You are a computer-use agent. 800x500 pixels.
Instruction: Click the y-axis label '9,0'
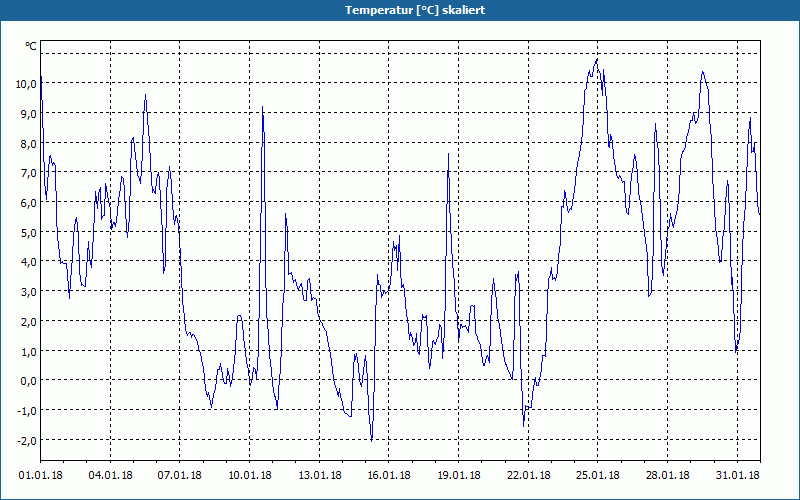point(29,114)
